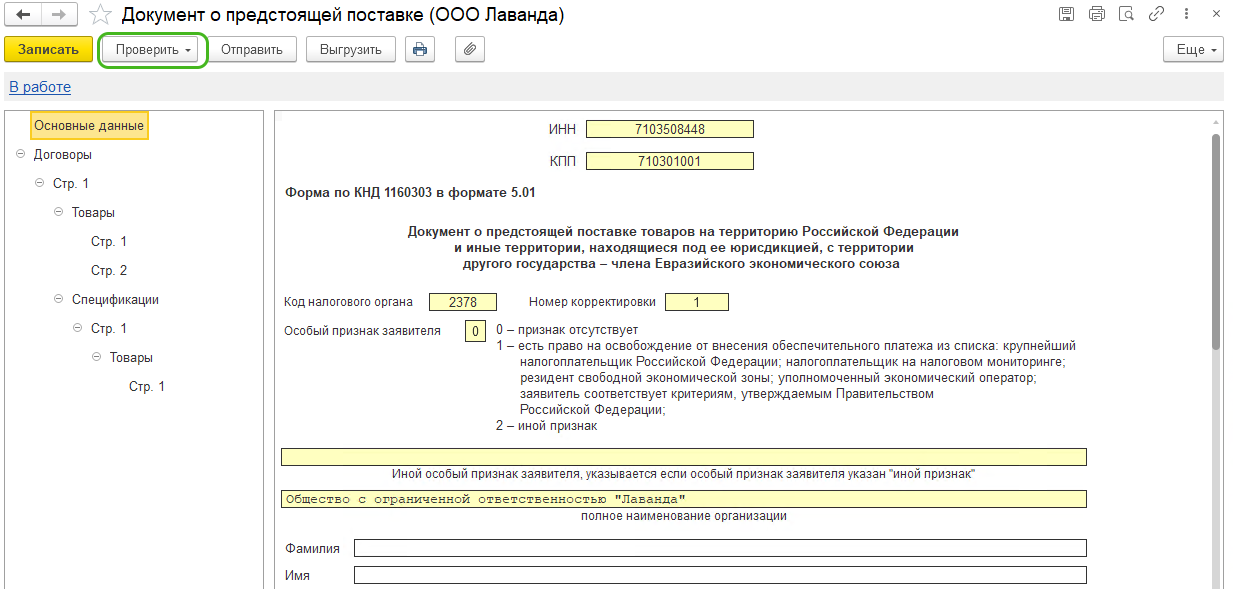Open the Еще menu
Screen dimensions: 1233x589
(x=1193, y=49)
